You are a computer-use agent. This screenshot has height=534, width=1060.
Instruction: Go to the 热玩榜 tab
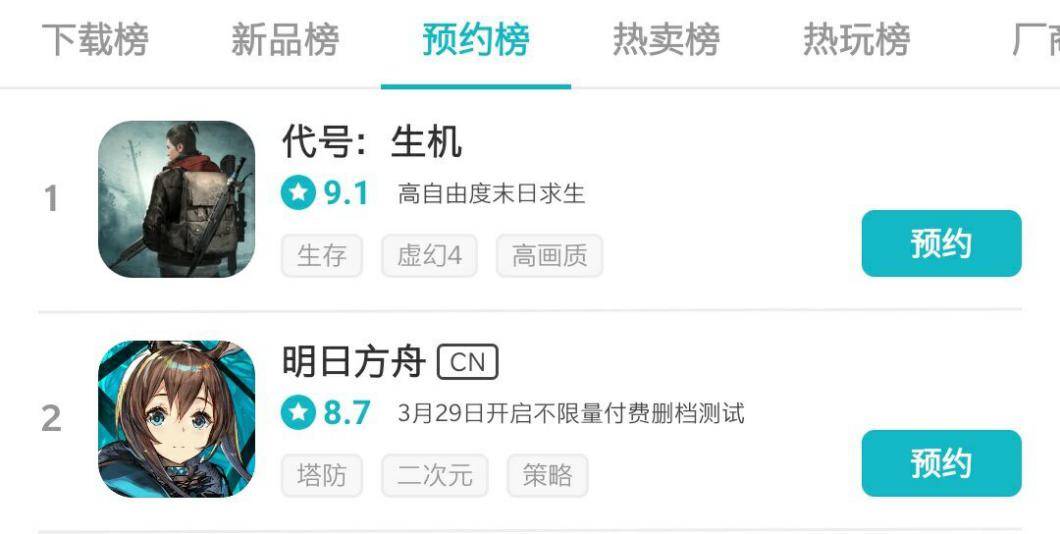[857, 39]
